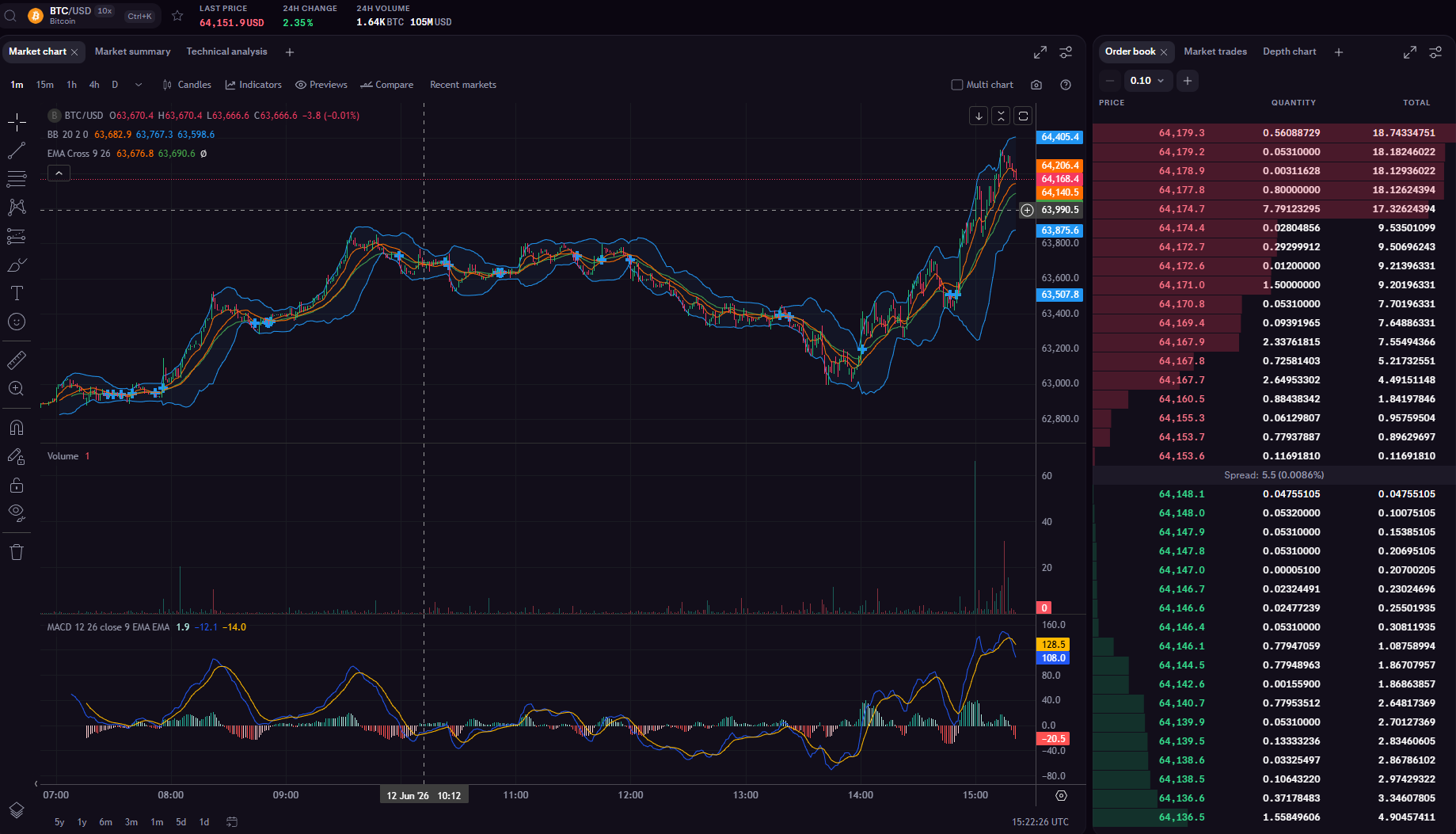Enable the Multi chart checkbox
Screen dimensions: 1456x834
[x=956, y=85]
